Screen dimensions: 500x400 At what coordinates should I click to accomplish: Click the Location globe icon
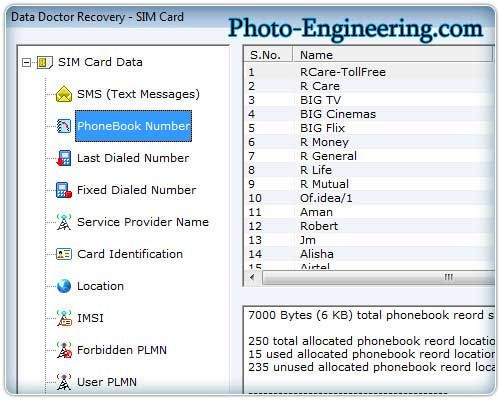tap(64, 286)
